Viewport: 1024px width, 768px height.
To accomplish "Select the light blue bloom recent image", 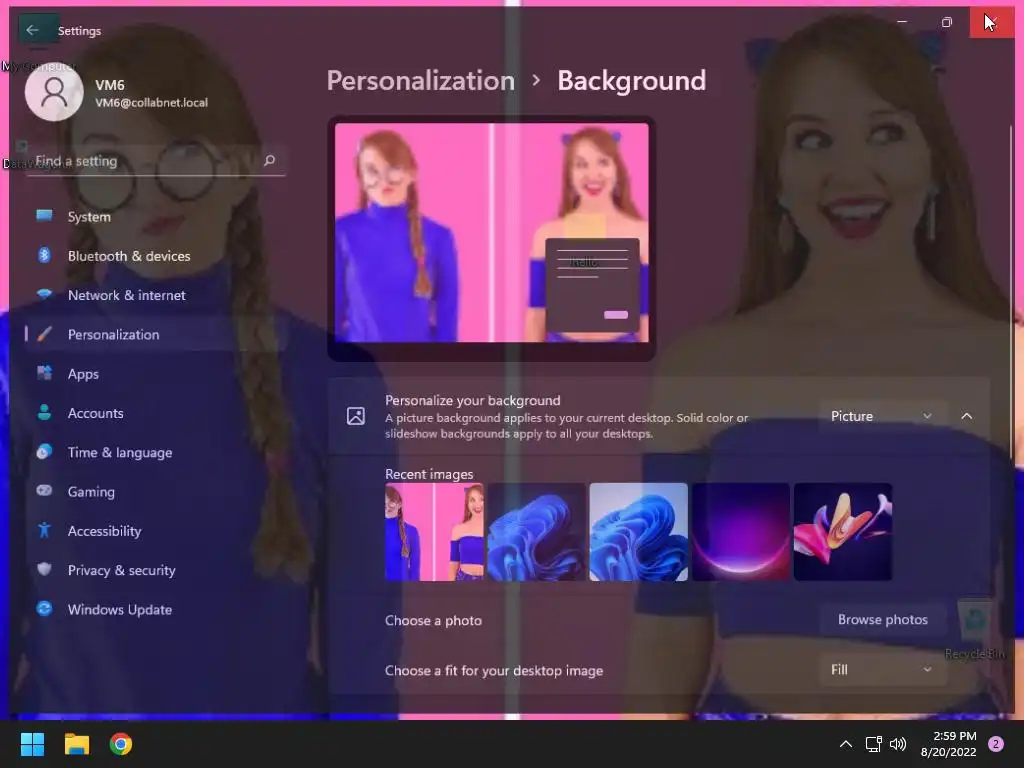I will click(638, 532).
